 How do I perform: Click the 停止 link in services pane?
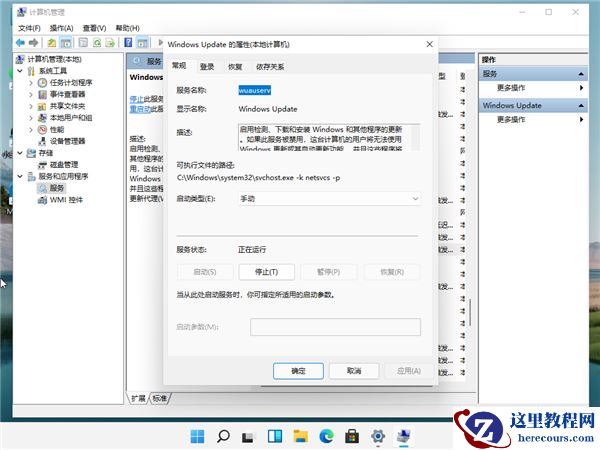(137, 99)
